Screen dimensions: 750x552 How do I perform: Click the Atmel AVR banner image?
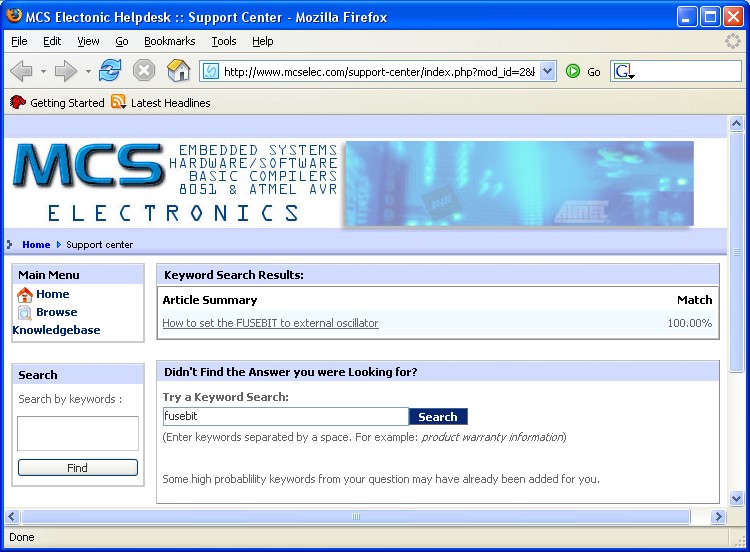tap(519, 183)
